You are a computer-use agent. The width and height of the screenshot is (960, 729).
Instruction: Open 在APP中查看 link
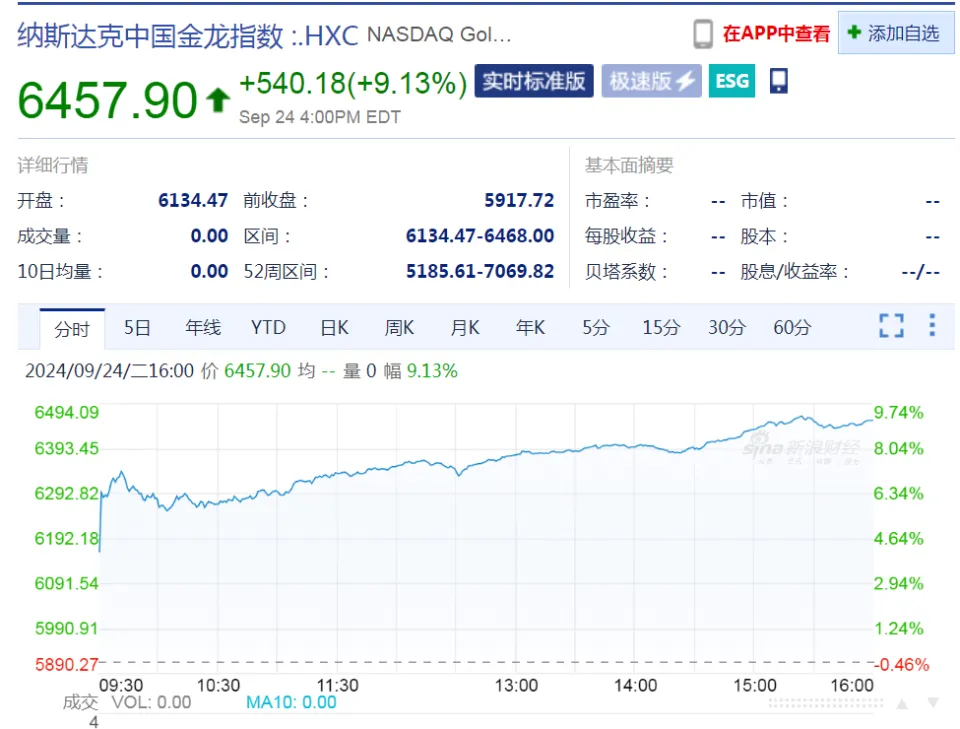click(x=776, y=34)
